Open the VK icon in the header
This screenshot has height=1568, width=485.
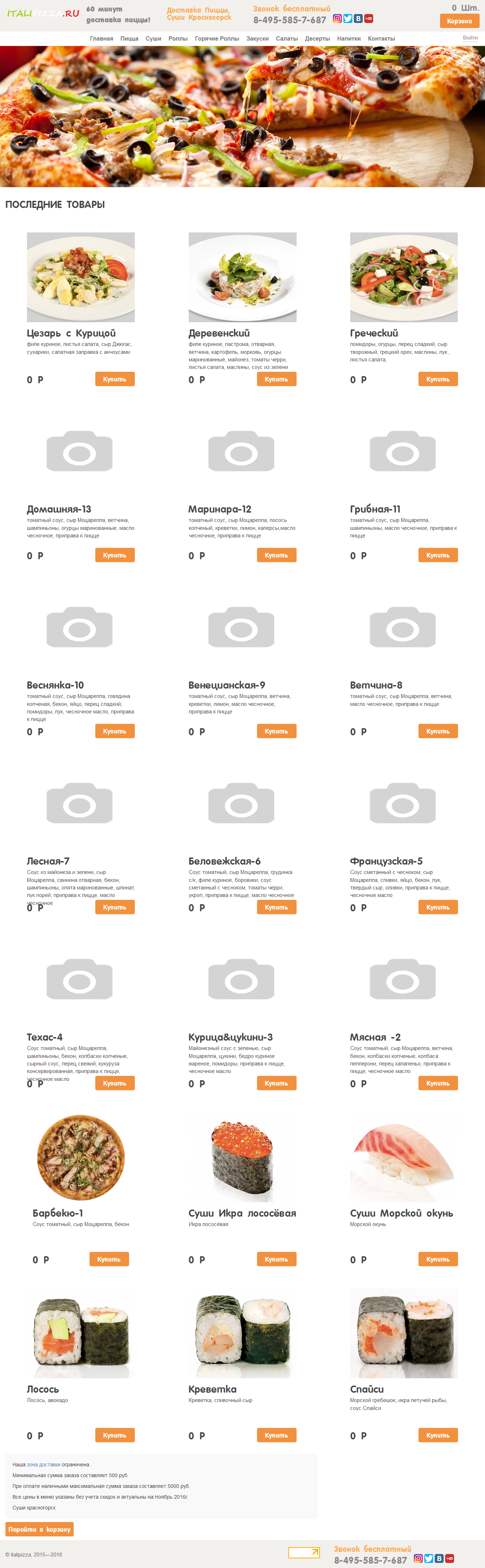(x=358, y=18)
